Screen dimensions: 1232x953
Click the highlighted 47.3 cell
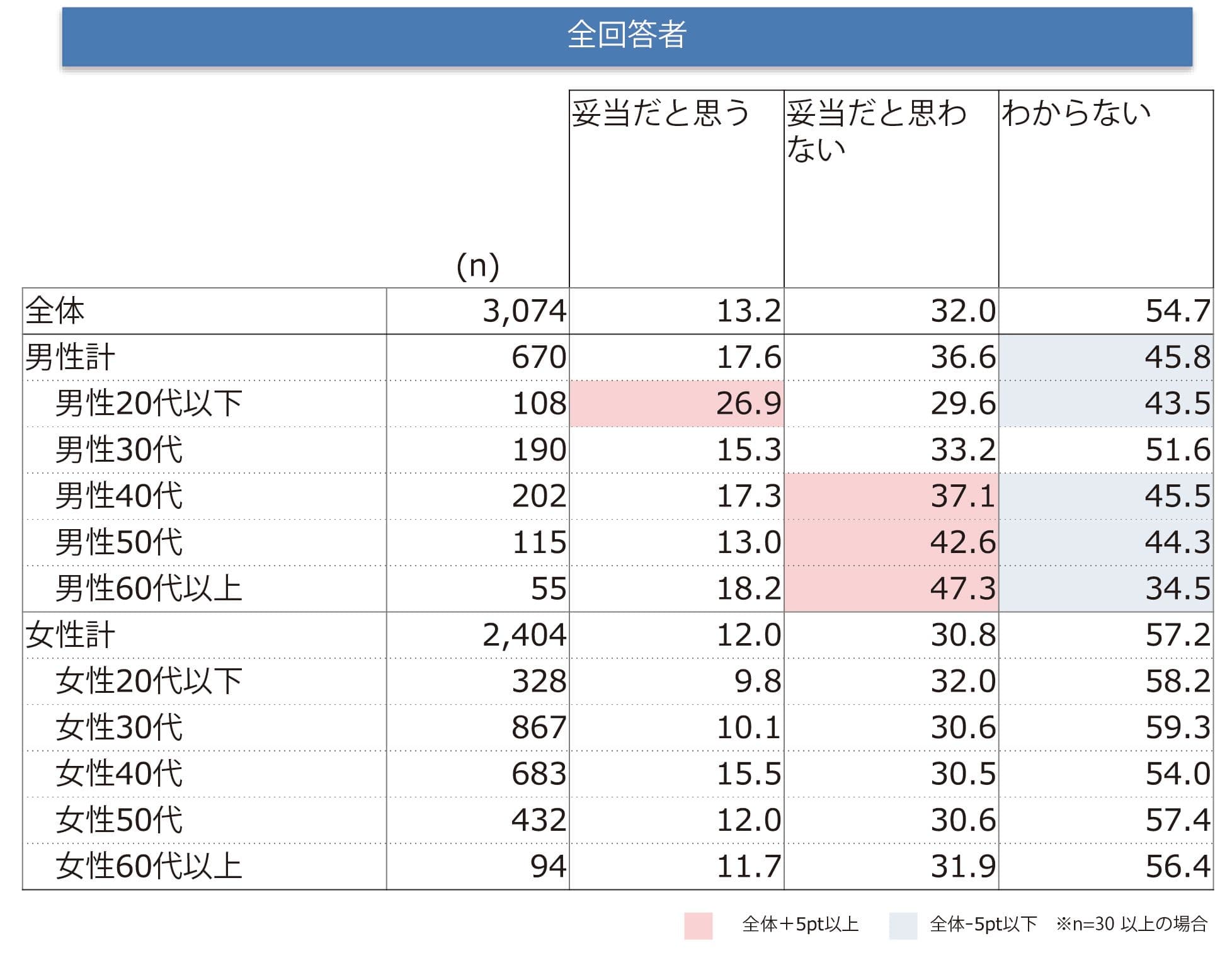tap(891, 588)
